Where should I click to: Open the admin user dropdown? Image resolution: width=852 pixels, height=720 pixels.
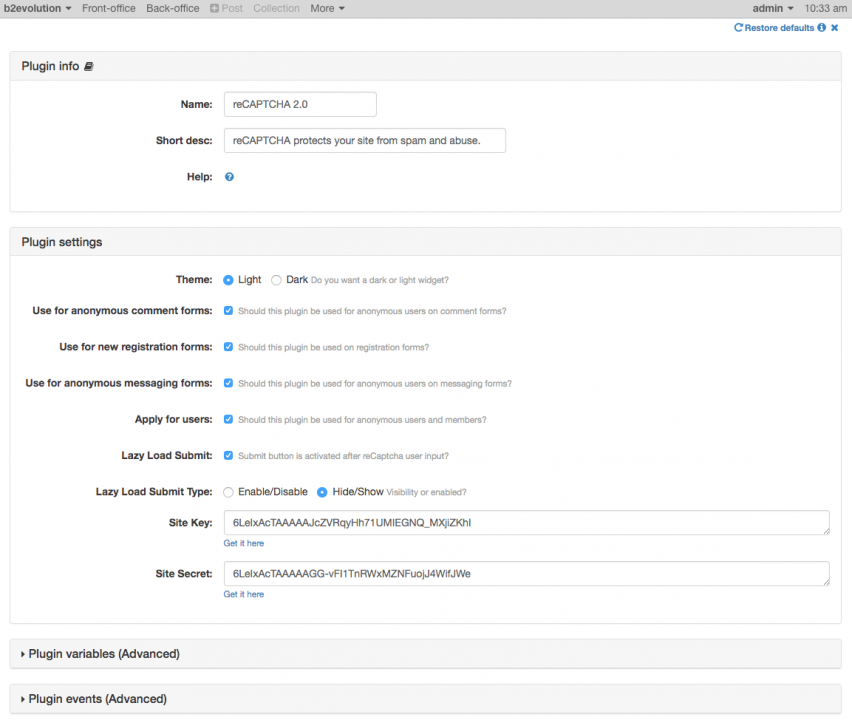(773, 8)
